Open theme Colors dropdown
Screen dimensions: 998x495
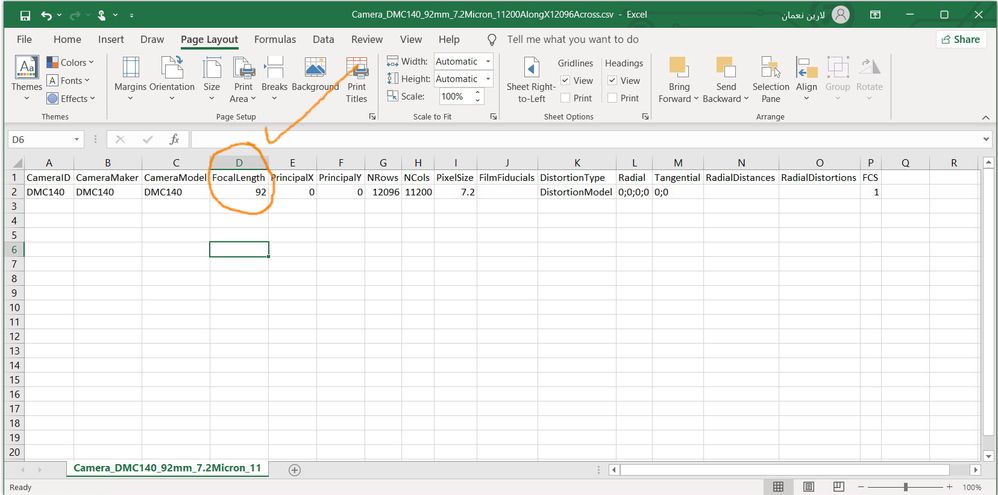tap(70, 62)
